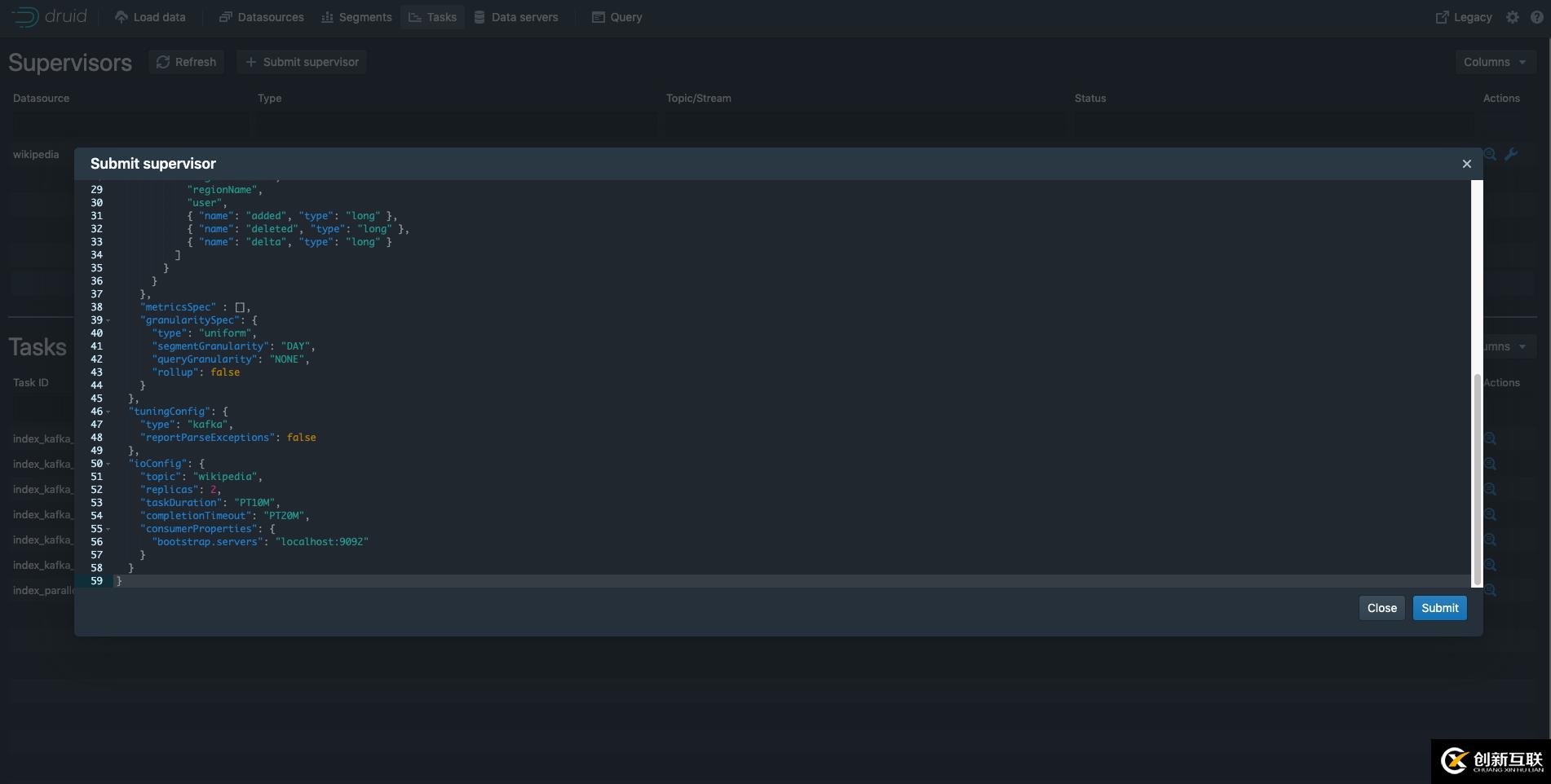
Task: Click the Druid logo in the header
Action: 49,17
